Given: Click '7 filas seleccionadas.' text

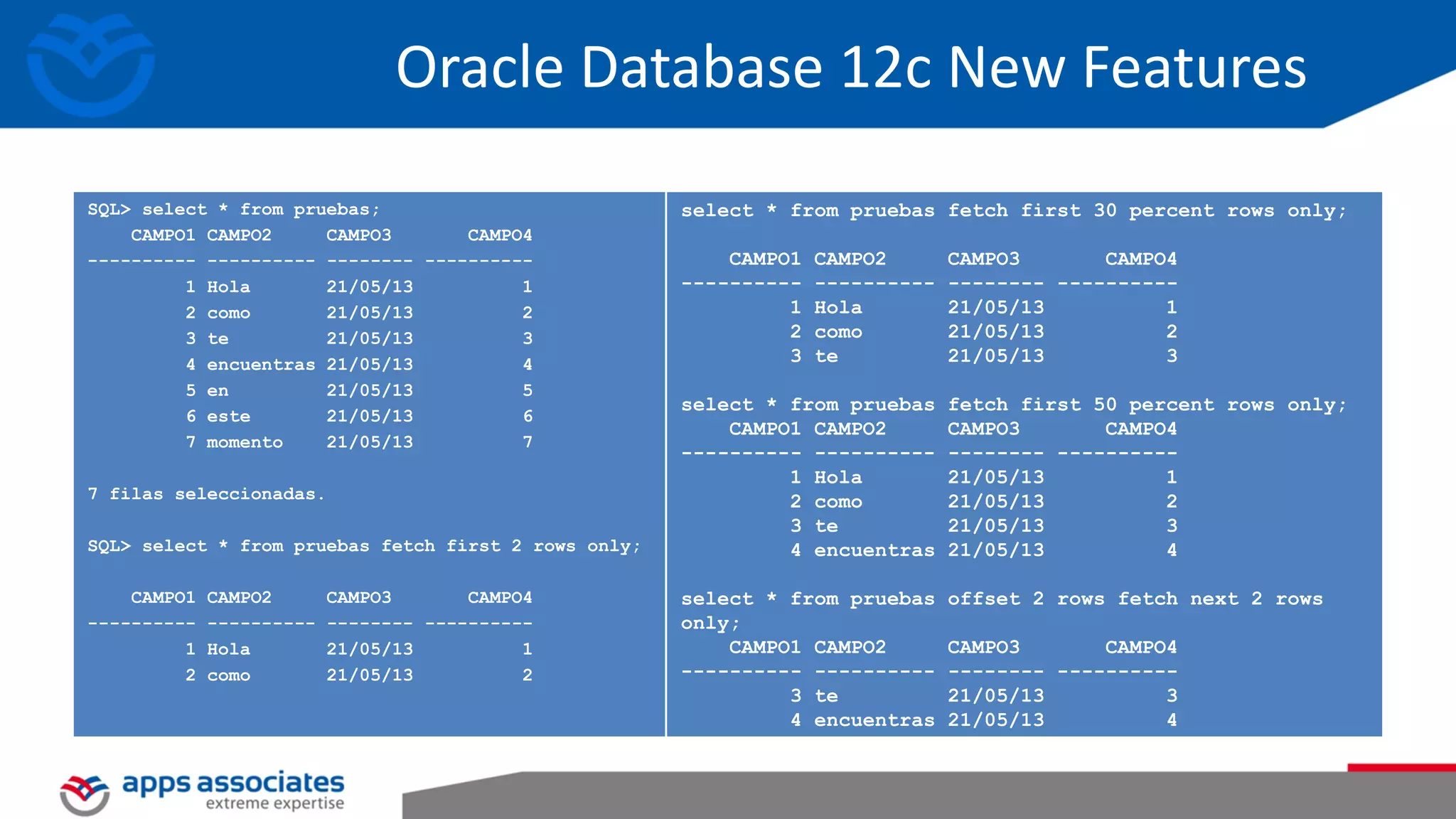Looking at the screenshot, I should point(206,494).
